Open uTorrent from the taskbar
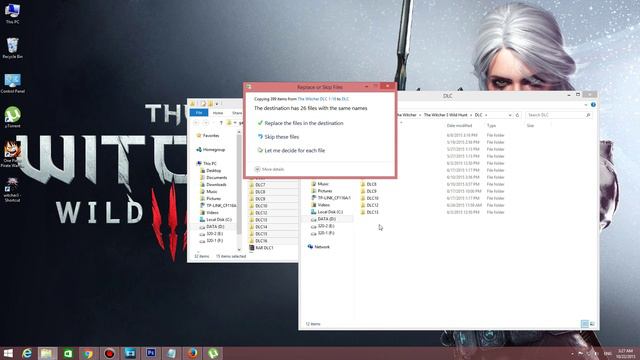 point(213,353)
